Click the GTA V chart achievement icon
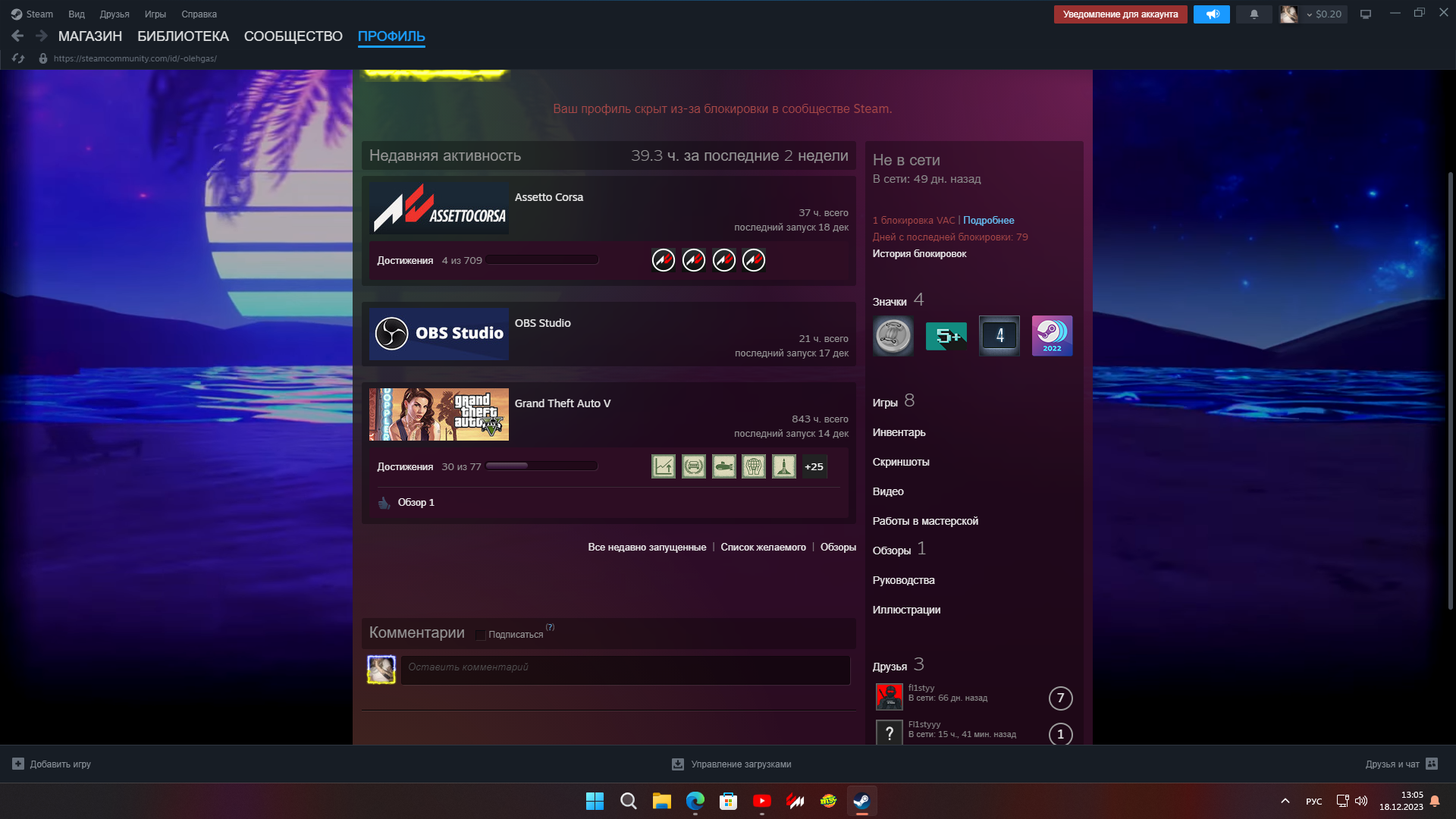The height and width of the screenshot is (819, 1456). tap(664, 466)
